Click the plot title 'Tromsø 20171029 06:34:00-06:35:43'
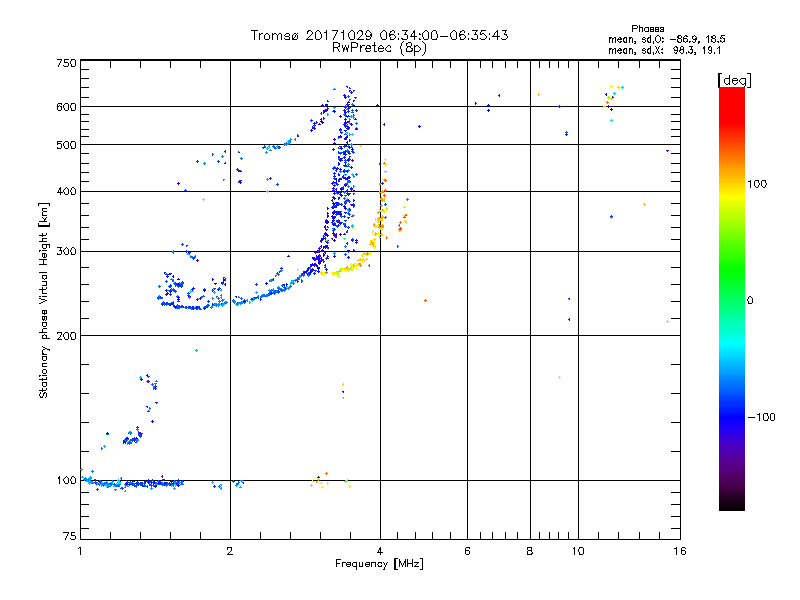800x600 pixels. pos(379,35)
